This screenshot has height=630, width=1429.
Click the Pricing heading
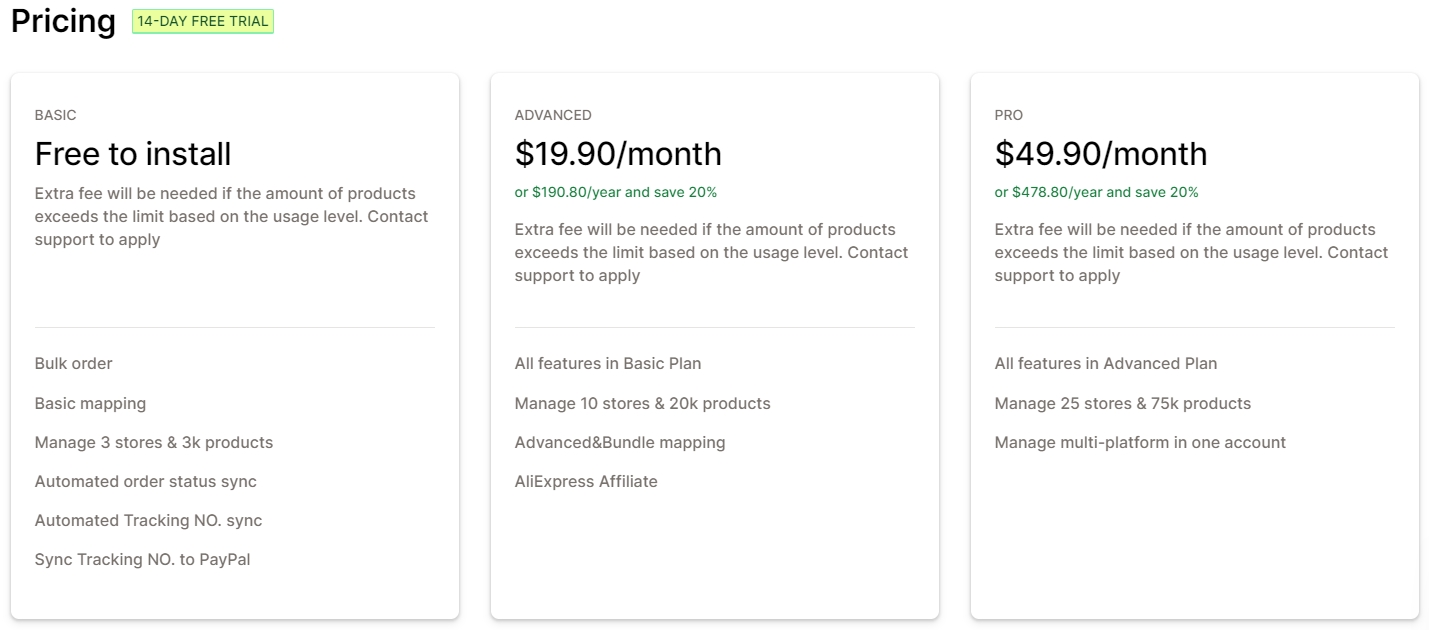point(63,21)
